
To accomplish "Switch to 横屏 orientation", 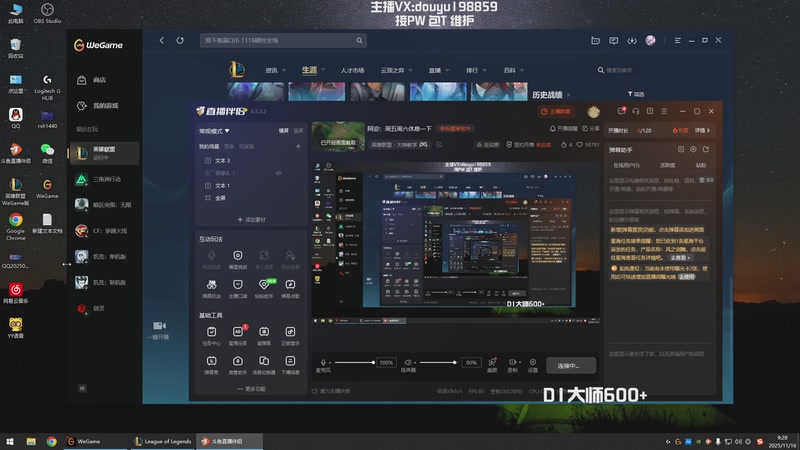I will coord(284,131).
